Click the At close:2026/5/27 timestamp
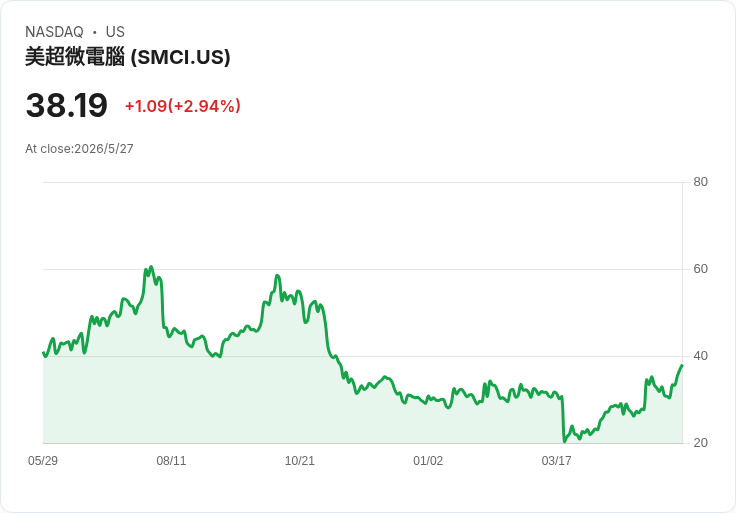Screen dimensions: 736x513 tap(79, 149)
